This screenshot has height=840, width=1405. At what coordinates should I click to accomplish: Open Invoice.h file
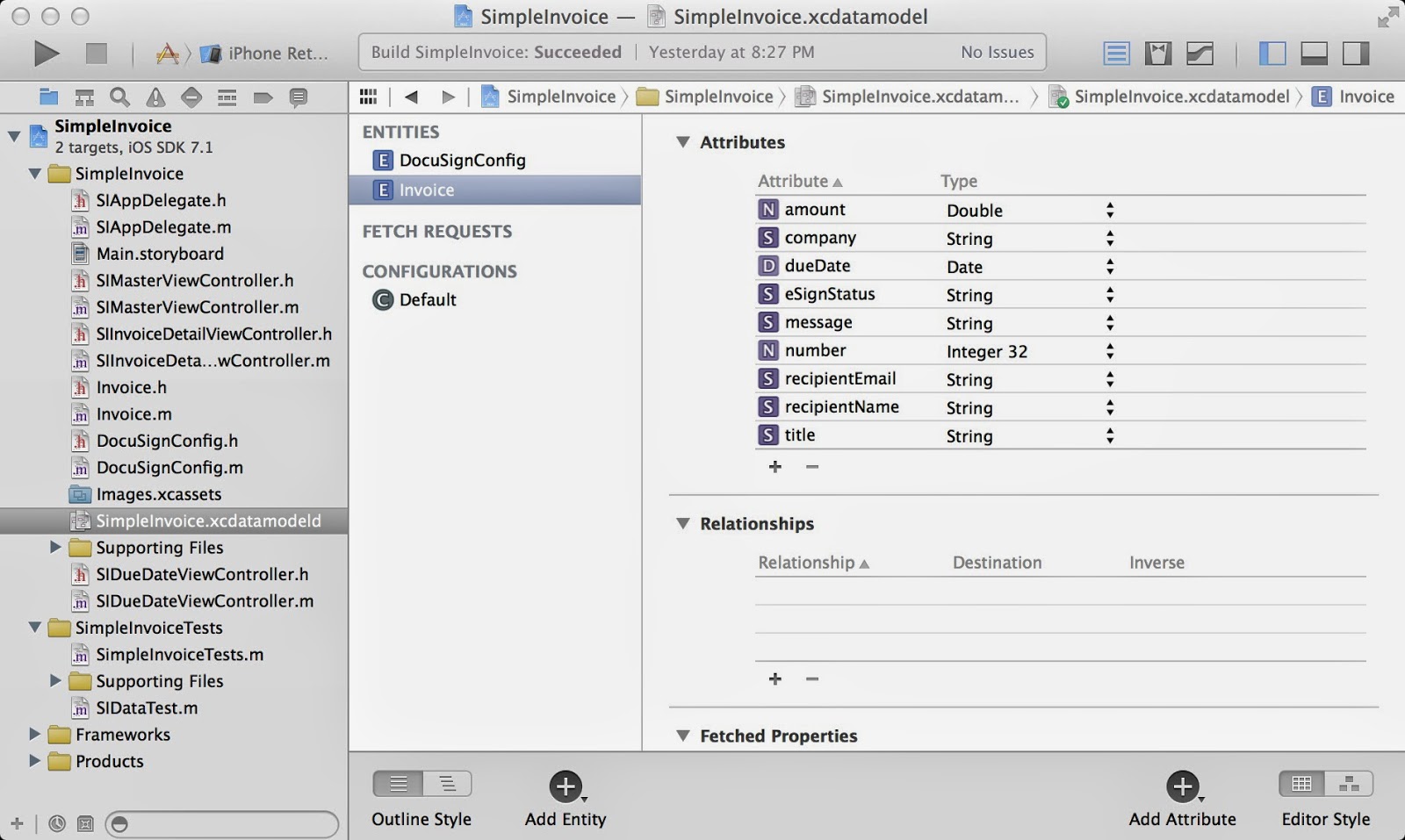click(131, 387)
